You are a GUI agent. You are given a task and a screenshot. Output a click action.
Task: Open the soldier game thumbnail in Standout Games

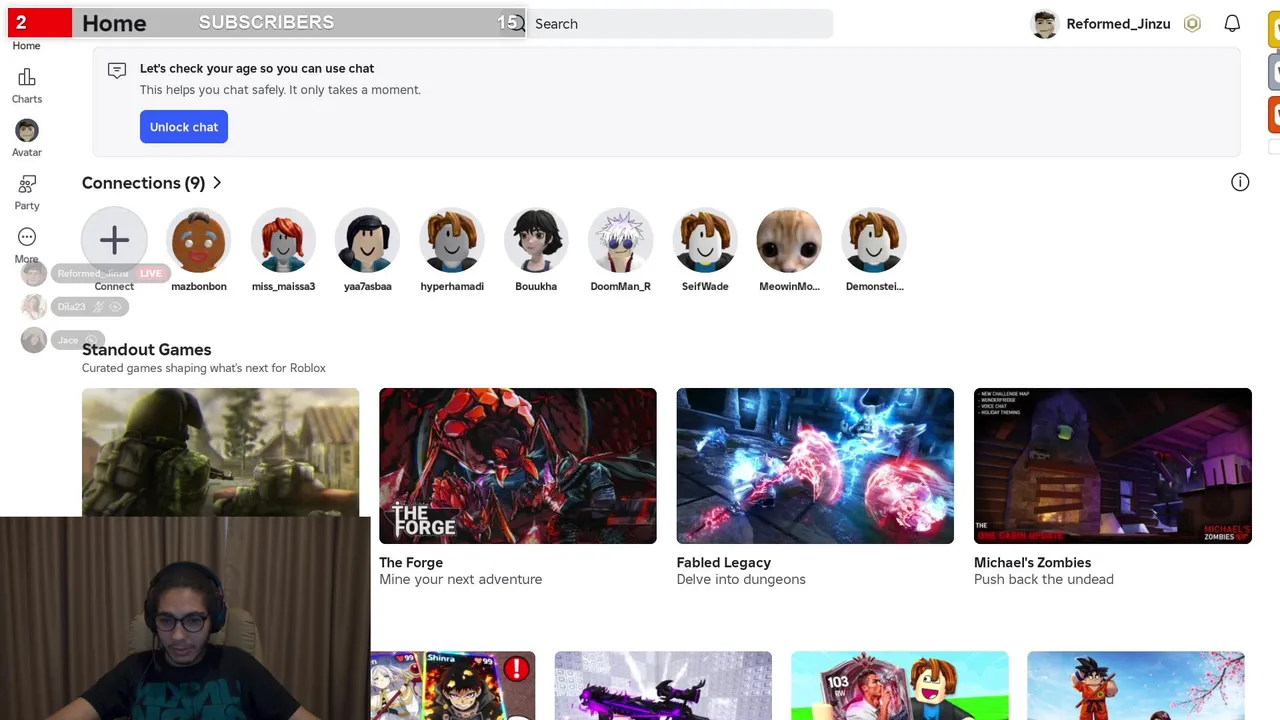(x=220, y=452)
